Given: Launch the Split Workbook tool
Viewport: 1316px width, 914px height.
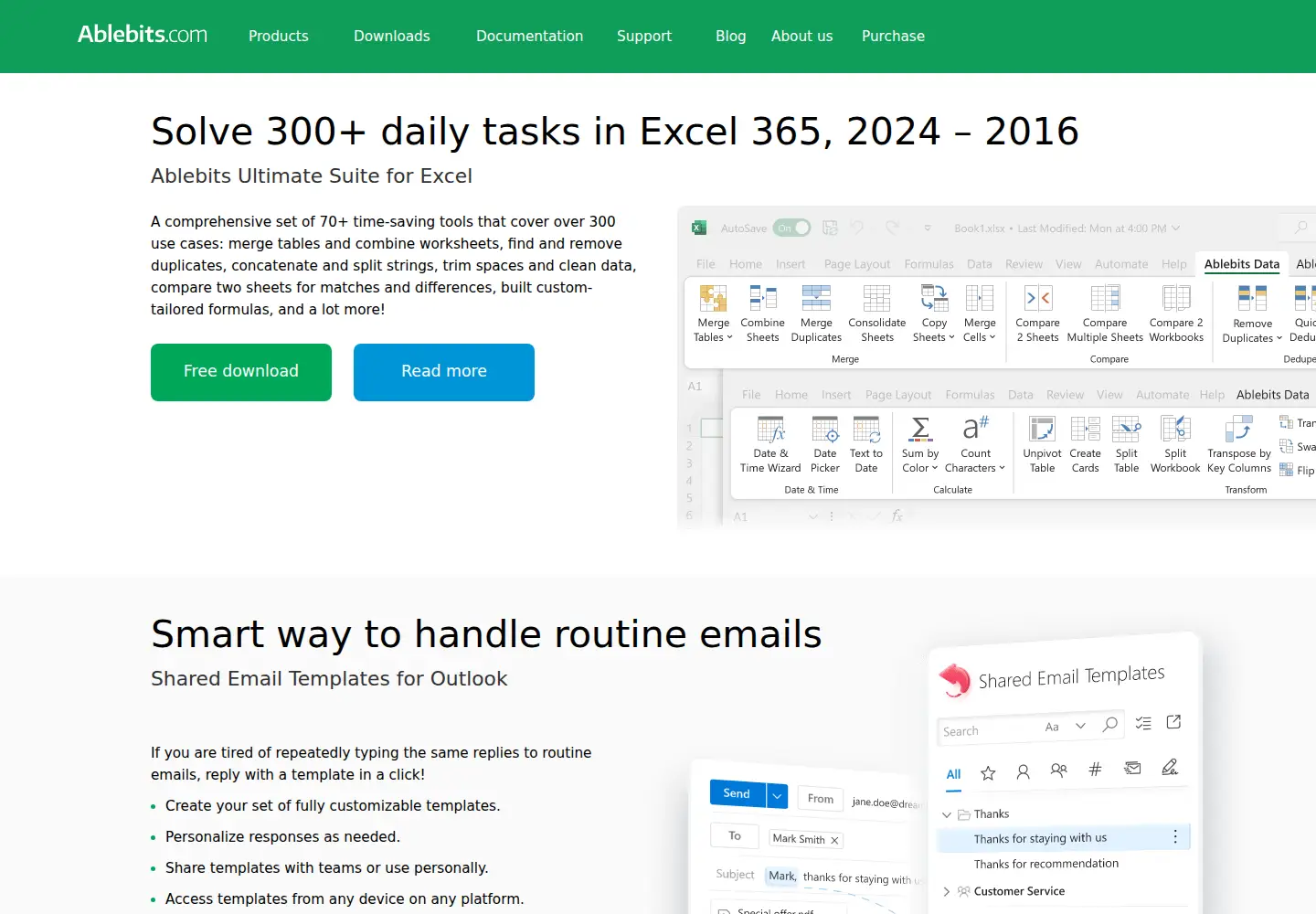Looking at the screenshot, I should point(1175,444).
